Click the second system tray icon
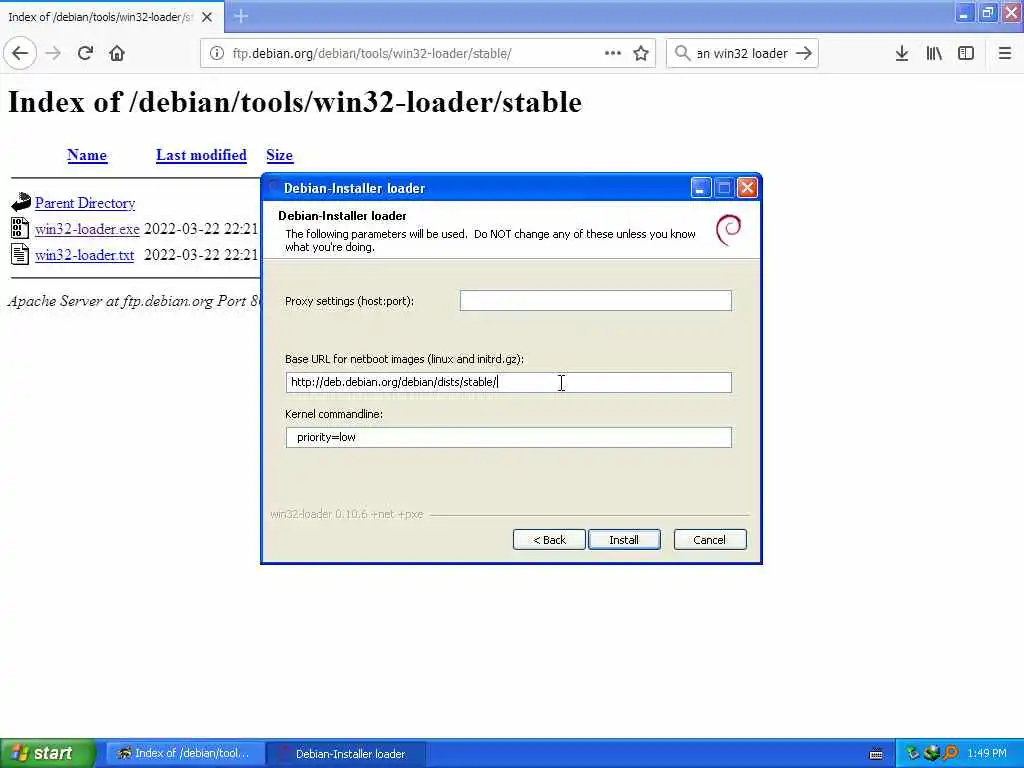 click(x=931, y=753)
